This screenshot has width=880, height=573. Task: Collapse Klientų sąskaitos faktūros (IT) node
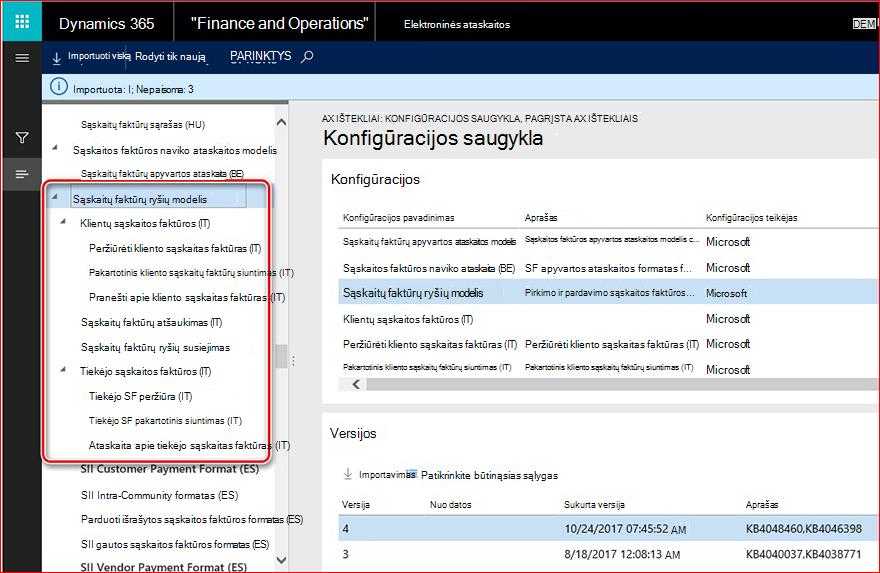pyautogui.click(x=63, y=222)
